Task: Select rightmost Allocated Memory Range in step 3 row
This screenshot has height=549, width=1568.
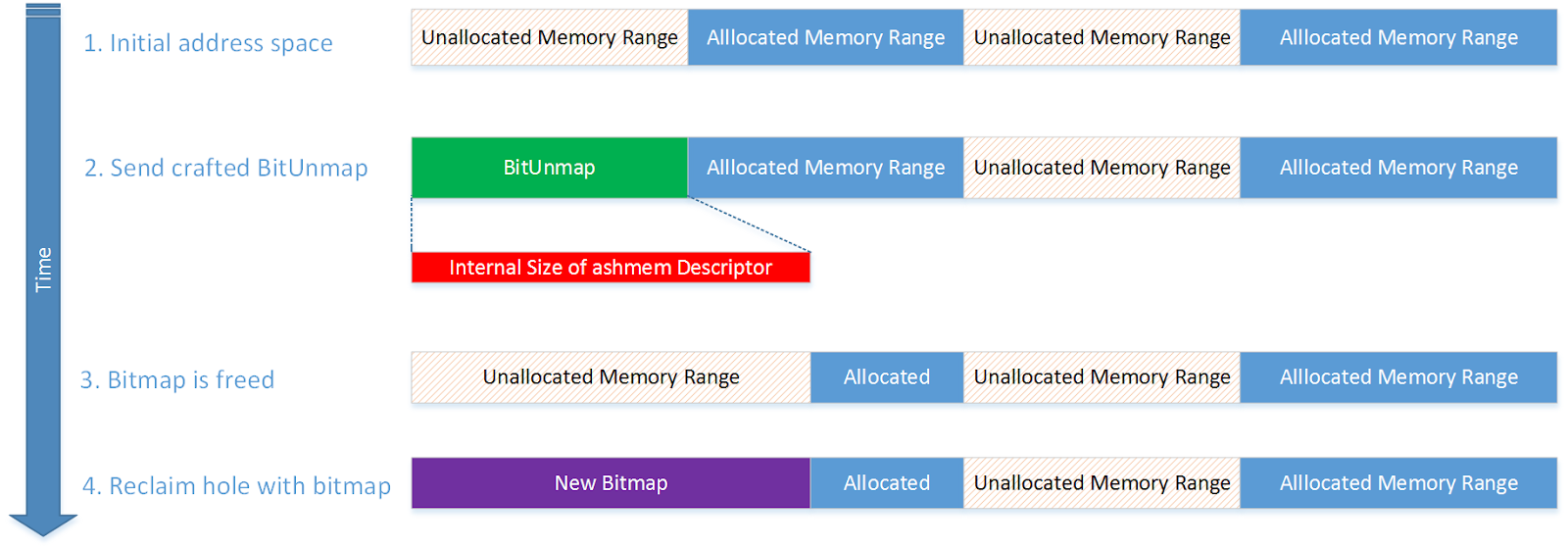Action: point(1398,377)
